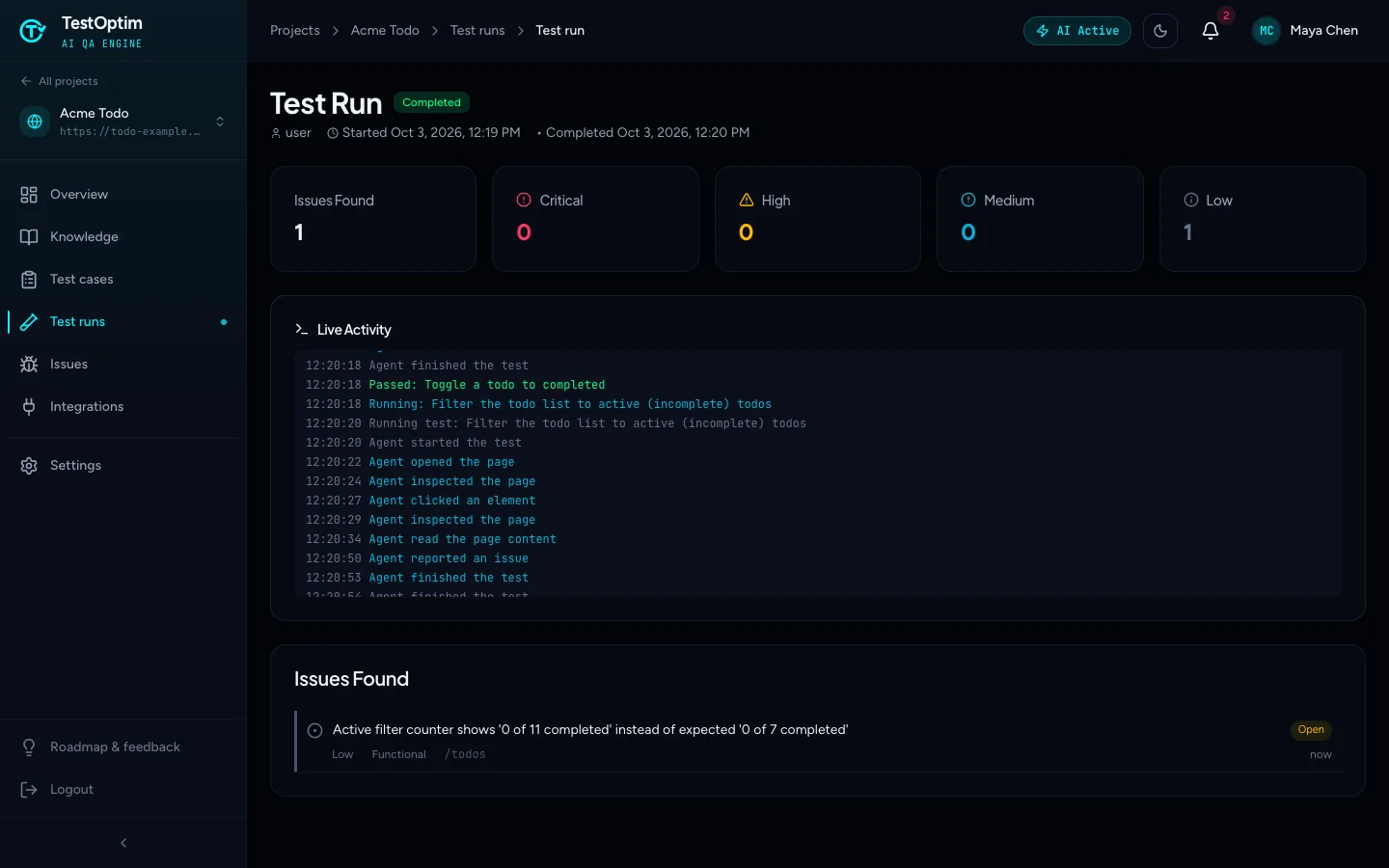Click the Test Run page heading
The height and width of the screenshot is (868, 1389).
click(x=326, y=103)
